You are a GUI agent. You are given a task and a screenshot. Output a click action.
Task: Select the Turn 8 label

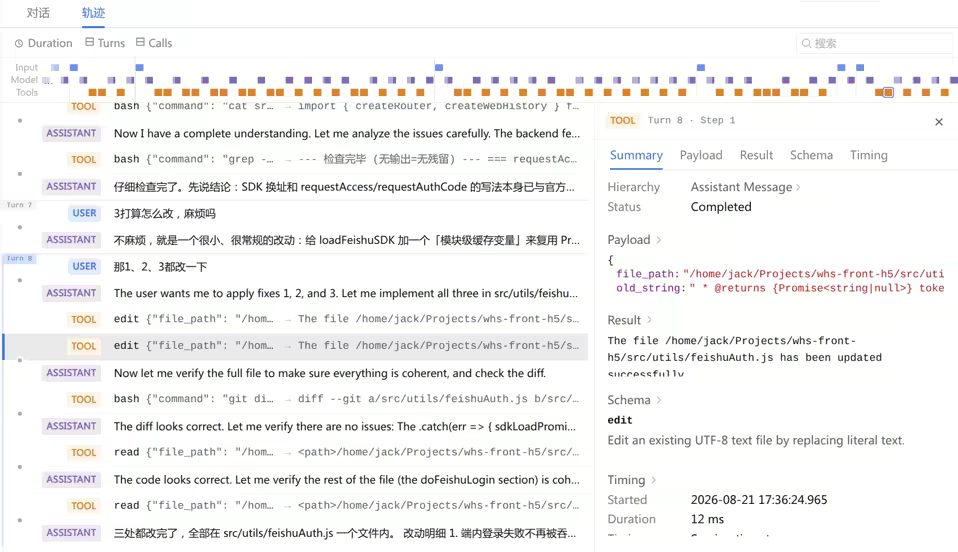point(19,258)
